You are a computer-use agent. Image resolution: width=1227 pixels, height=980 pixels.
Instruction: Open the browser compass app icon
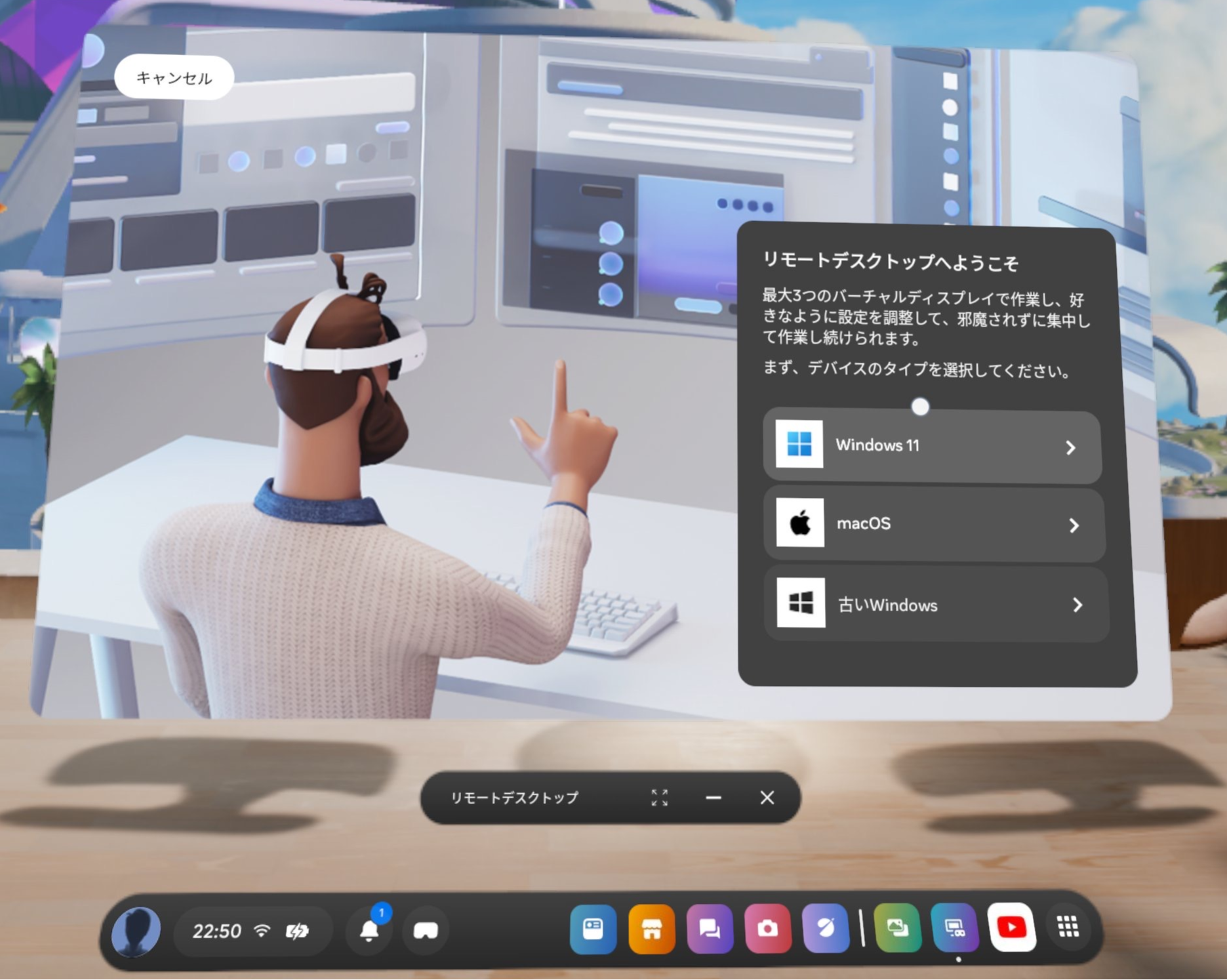(826, 929)
